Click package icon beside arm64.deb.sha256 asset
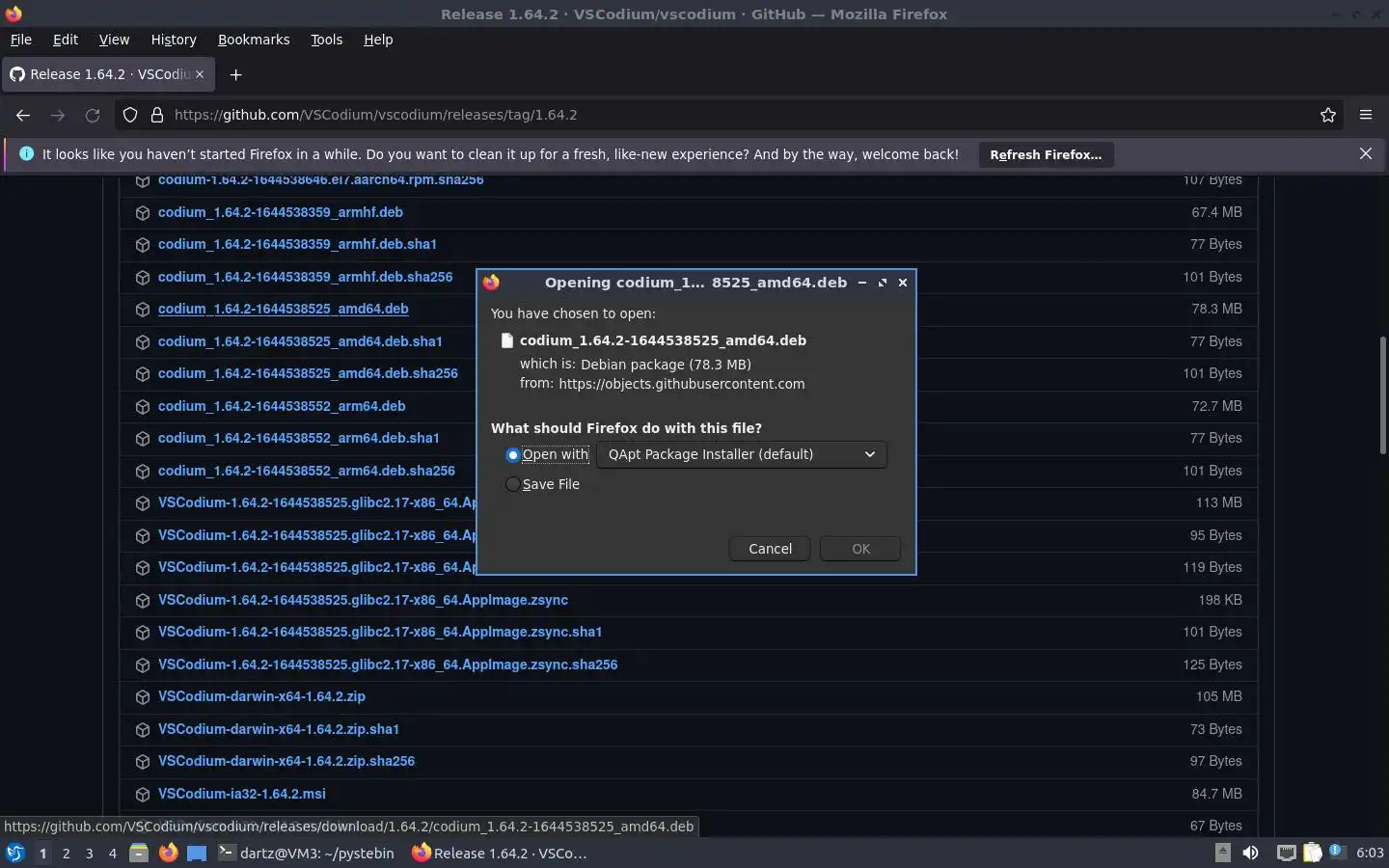Viewport: 1389px width, 868px height. point(143,471)
